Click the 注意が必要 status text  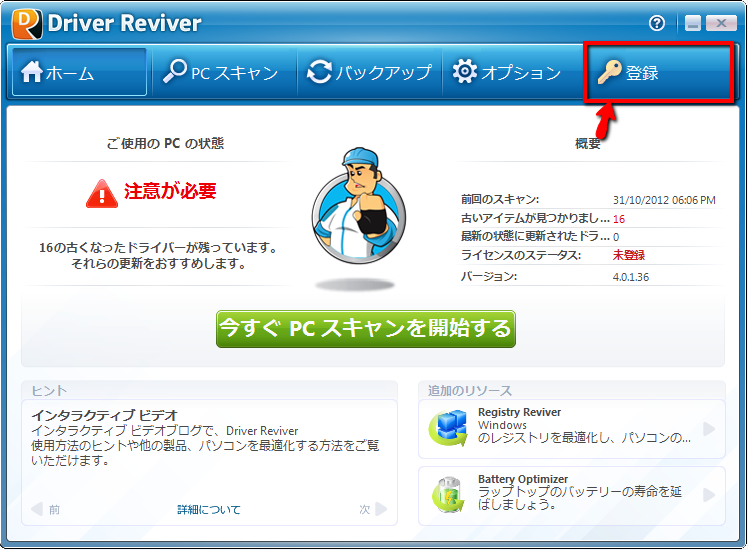[x=170, y=191]
